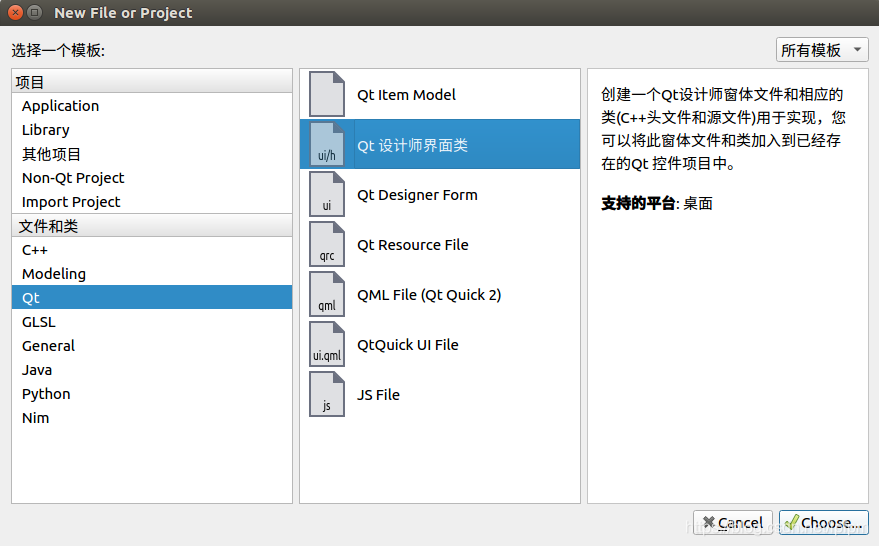Select C++ under files and classes
The width and height of the screenshot is (879, 546).
coord(152,250)
